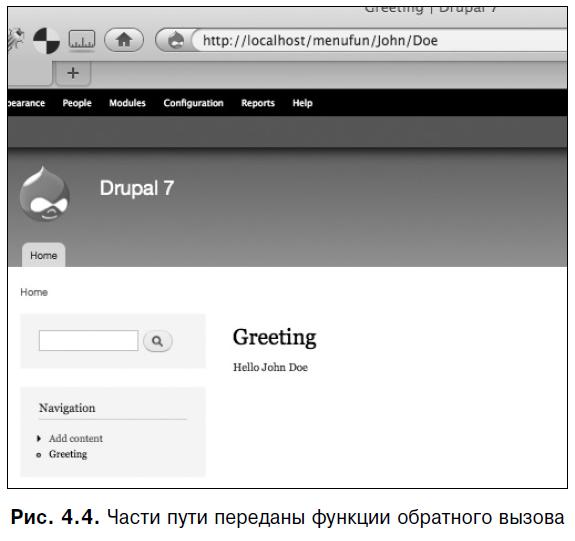Click the Drupal favicon in address bar

click(175, 40)
